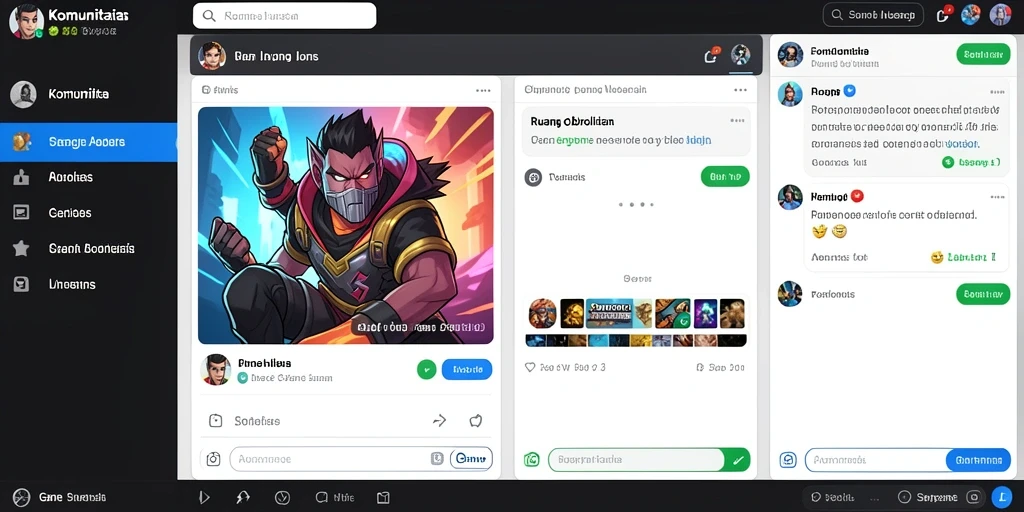The height and width of the screenshot is (512, 1024).
Task: Click the Roops commenter avatar
Action: (x=790, y=94)
